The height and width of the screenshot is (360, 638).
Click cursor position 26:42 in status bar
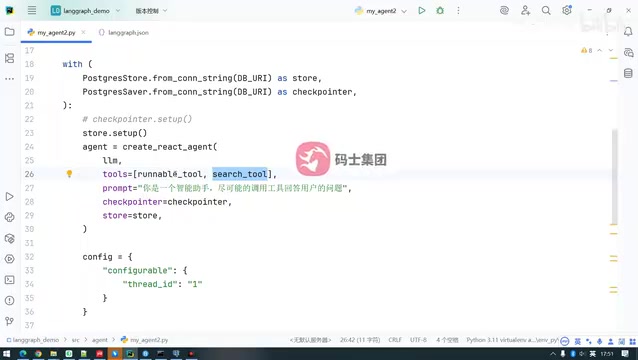(360, 340)
